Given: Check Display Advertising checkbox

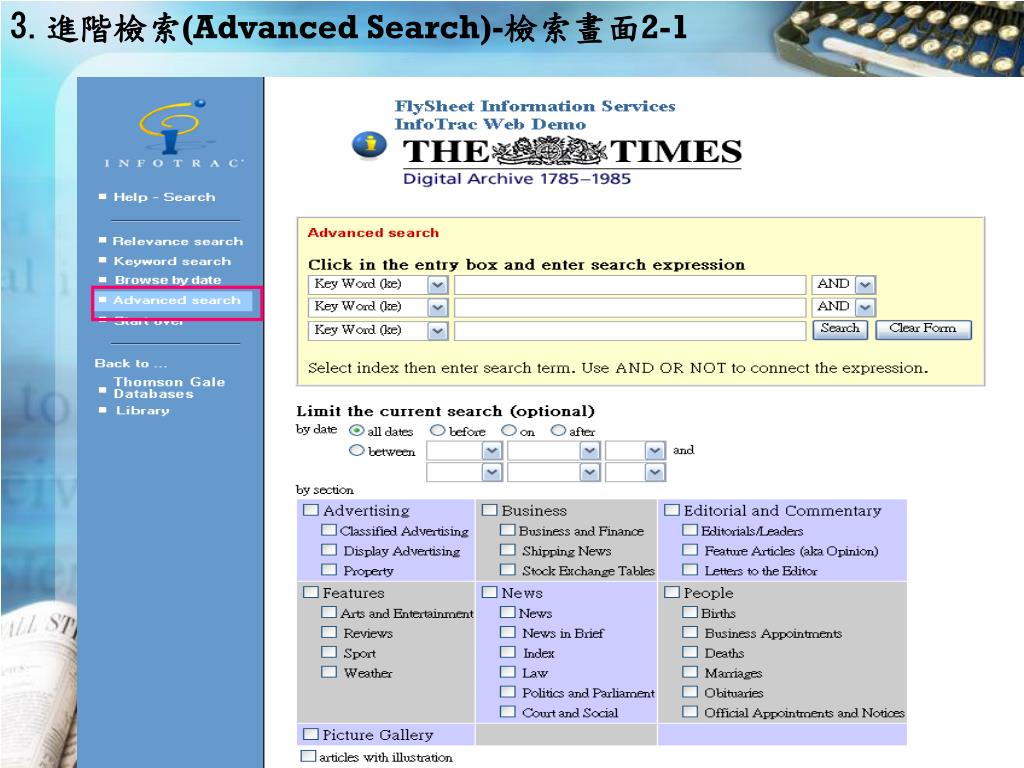Looking at the screenshot, I should 329,550.
